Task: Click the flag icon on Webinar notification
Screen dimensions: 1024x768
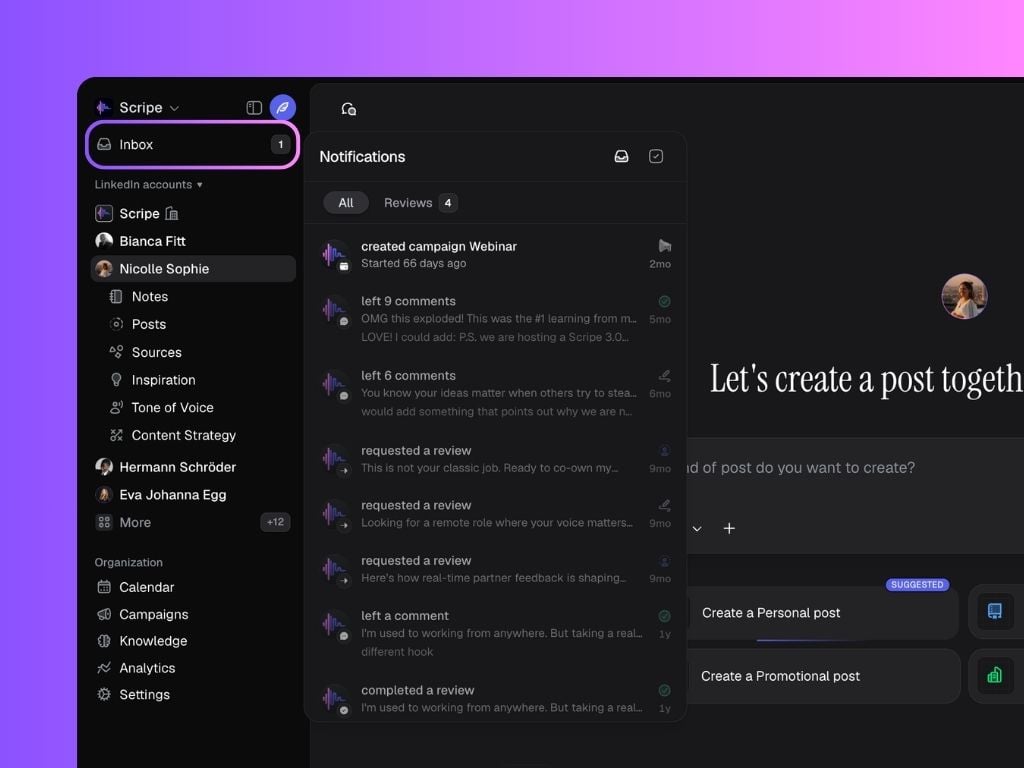Action: point(665,246)
